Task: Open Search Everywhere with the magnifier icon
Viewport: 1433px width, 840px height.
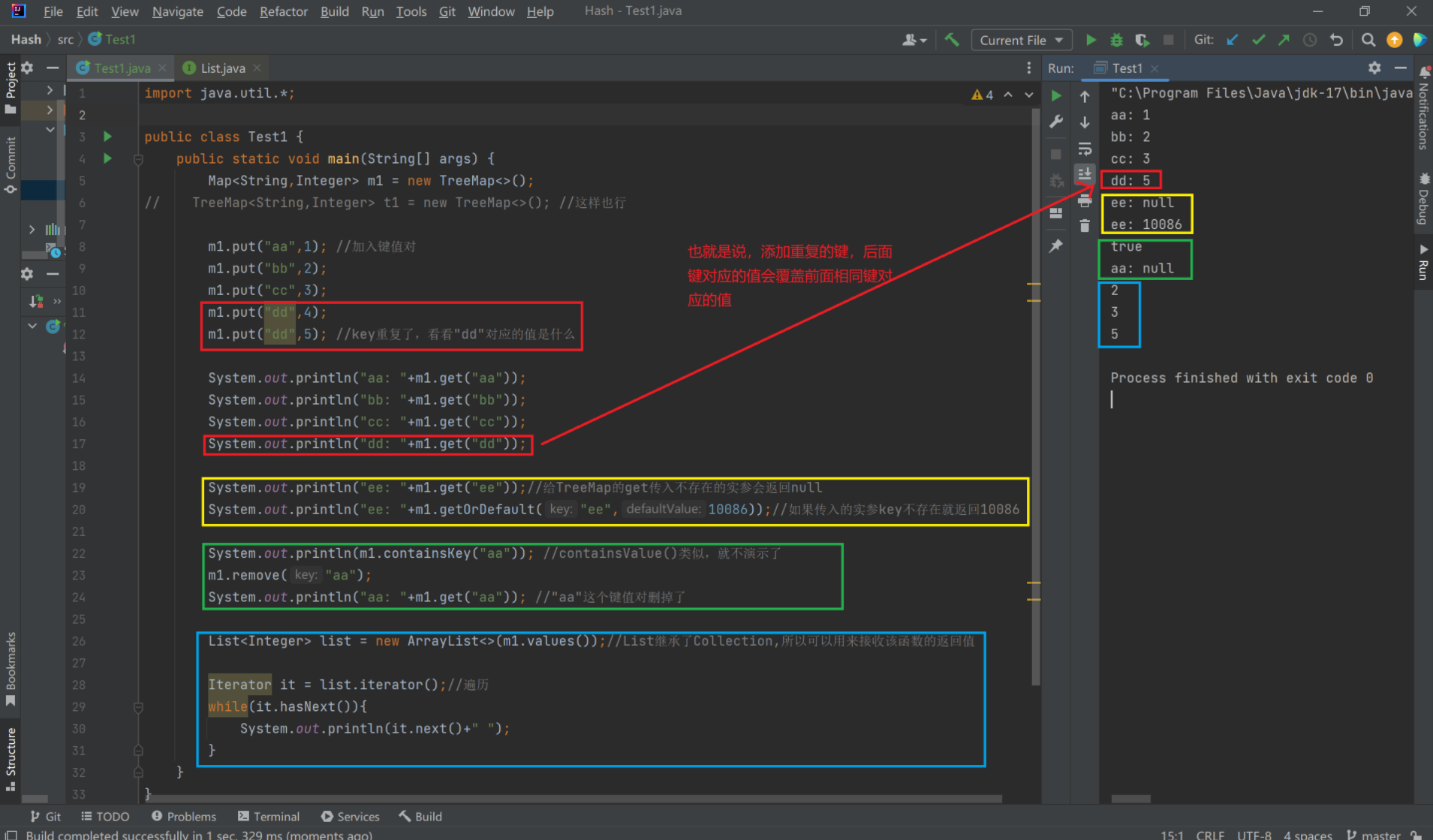Action: tap(1368, 40)
